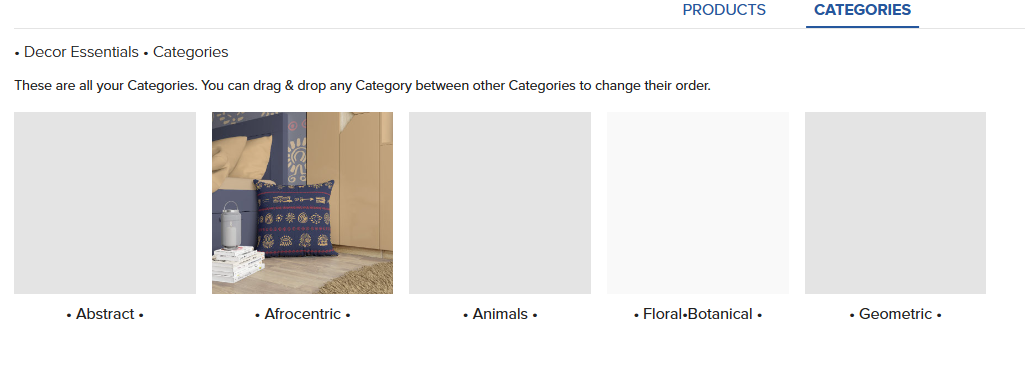Click the Afrocentric category name
This screenshot has width=1025, height=374.
pos(303,314)
